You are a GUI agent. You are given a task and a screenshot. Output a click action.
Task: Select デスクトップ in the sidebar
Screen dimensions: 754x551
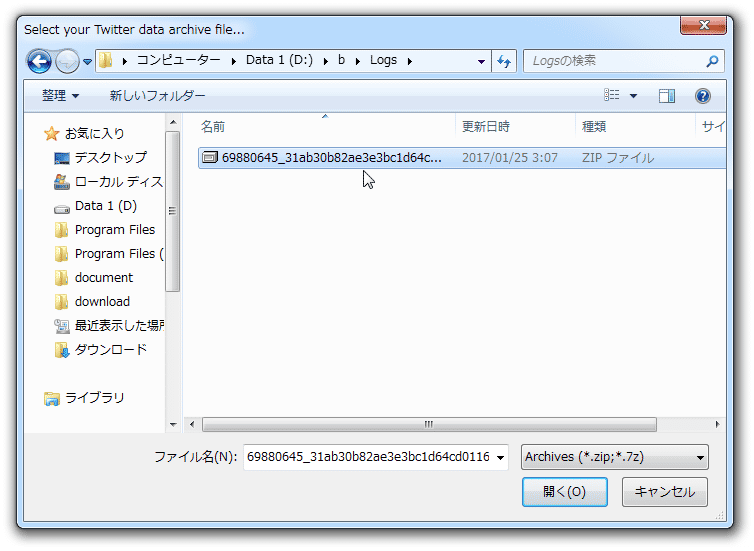click(x=111, y=157)
